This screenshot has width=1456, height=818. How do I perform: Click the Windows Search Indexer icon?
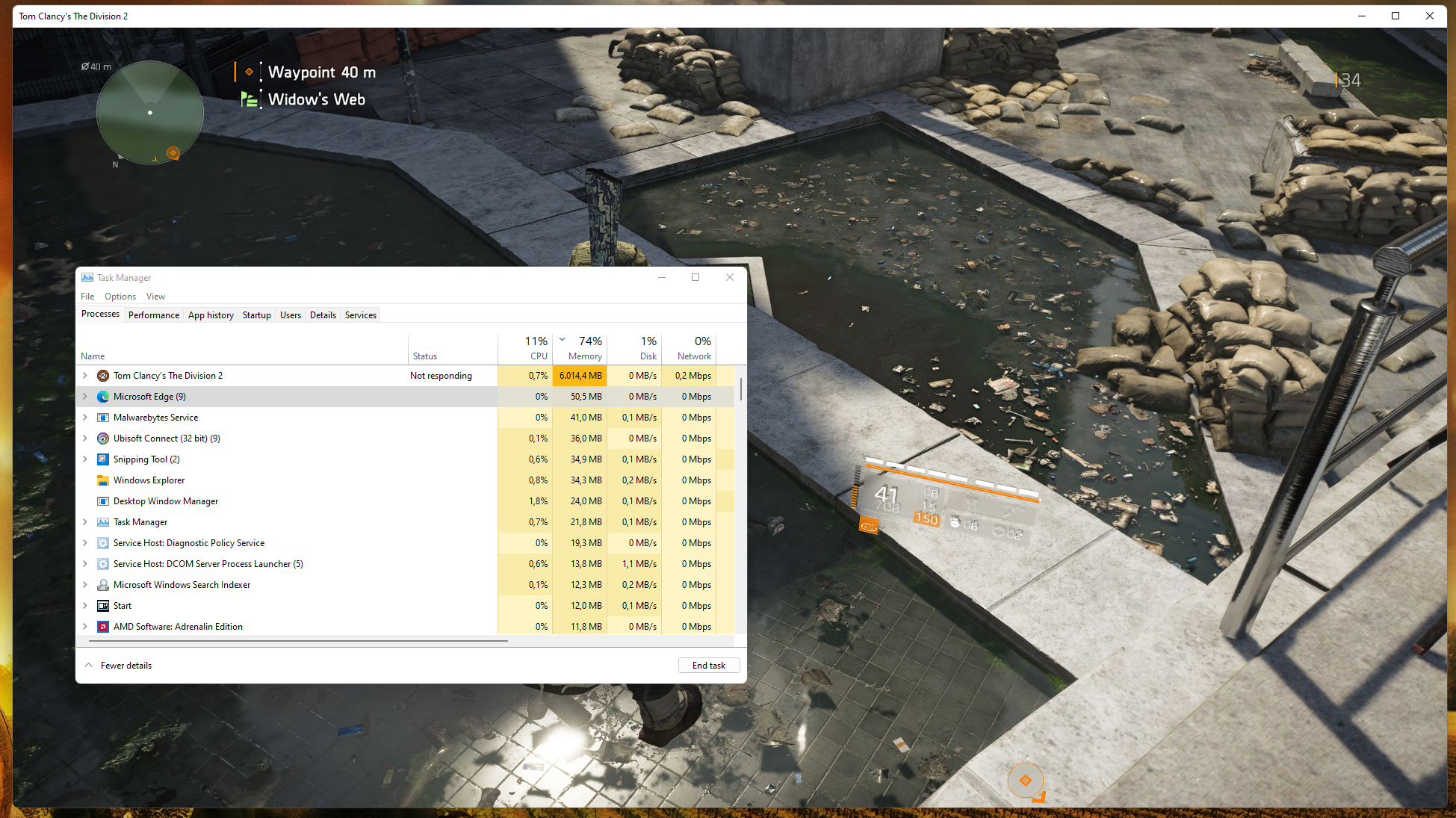(x=103, y=585)
